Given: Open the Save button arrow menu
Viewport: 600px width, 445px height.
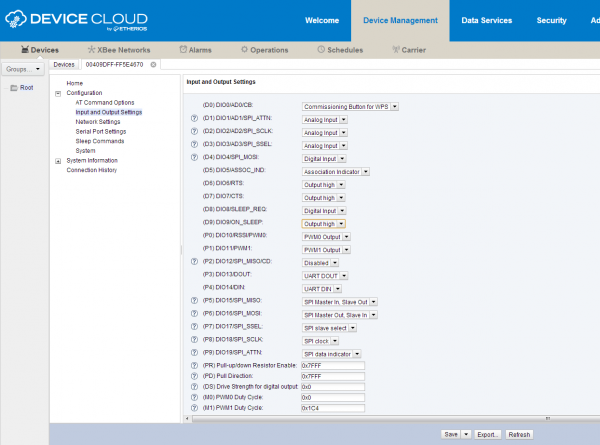Looking at the screenshot, I should [x=466, y=435].
